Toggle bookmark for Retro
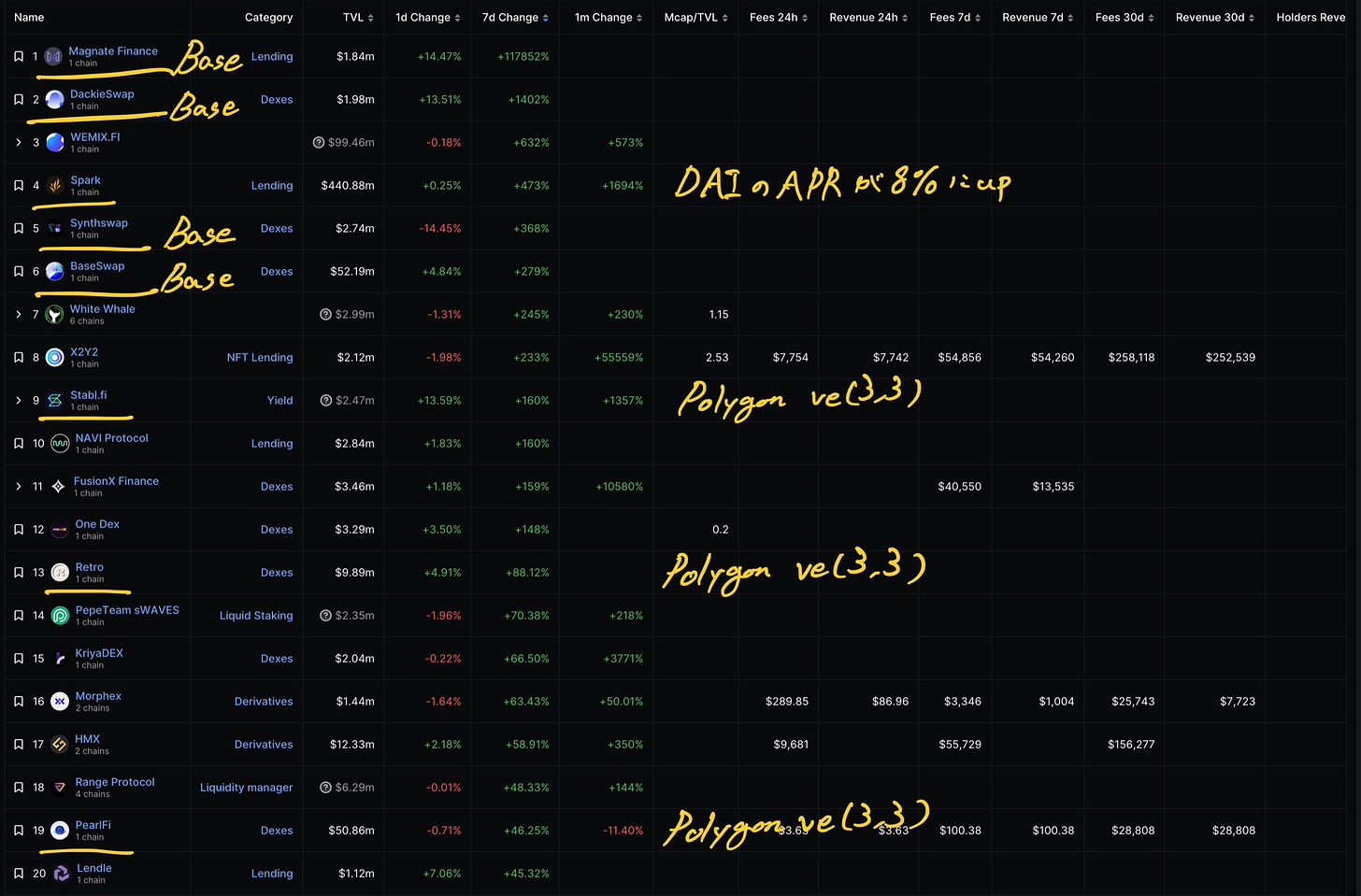 coord(19,573)
